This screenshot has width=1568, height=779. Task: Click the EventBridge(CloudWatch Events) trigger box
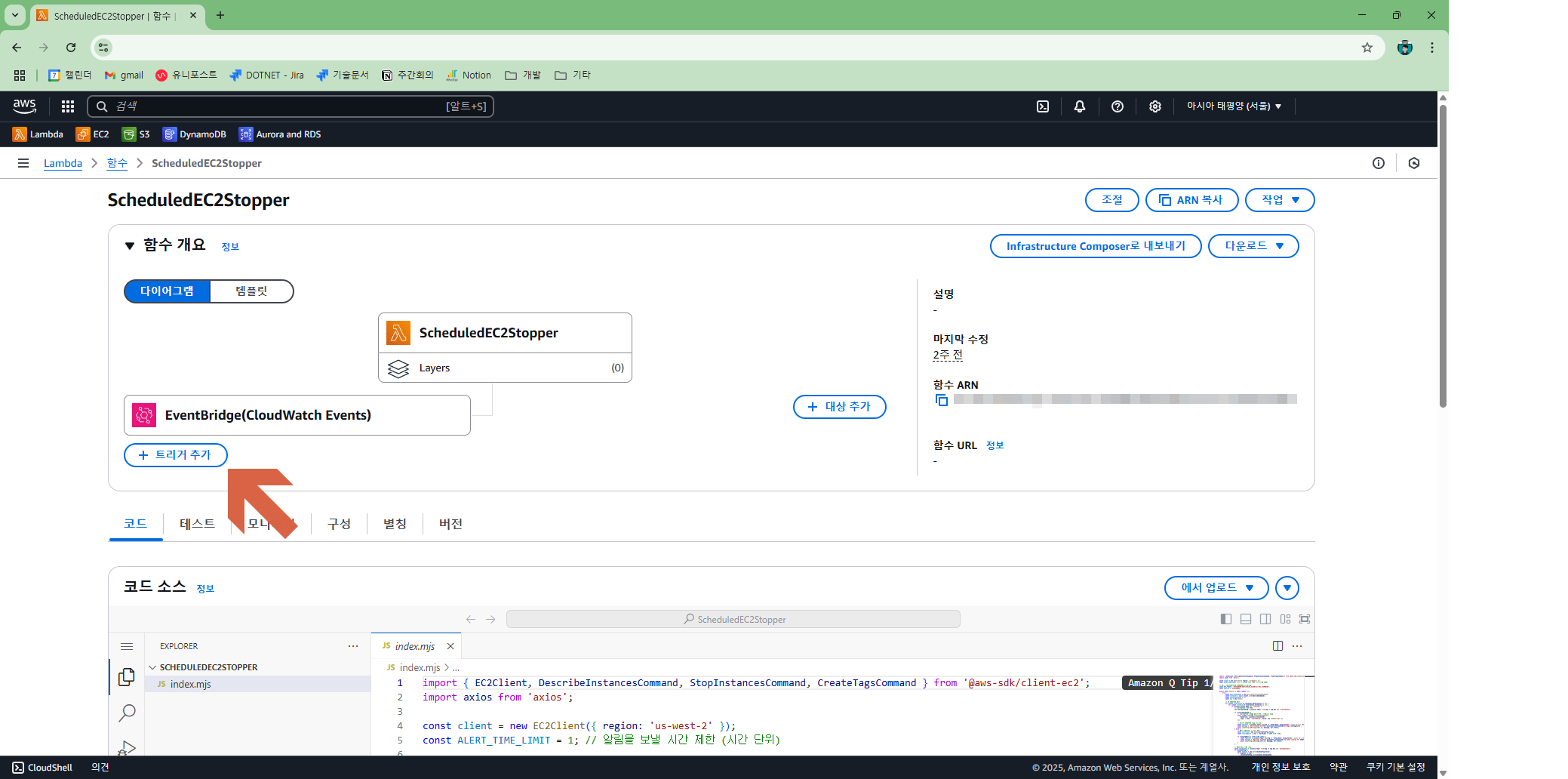297,415
